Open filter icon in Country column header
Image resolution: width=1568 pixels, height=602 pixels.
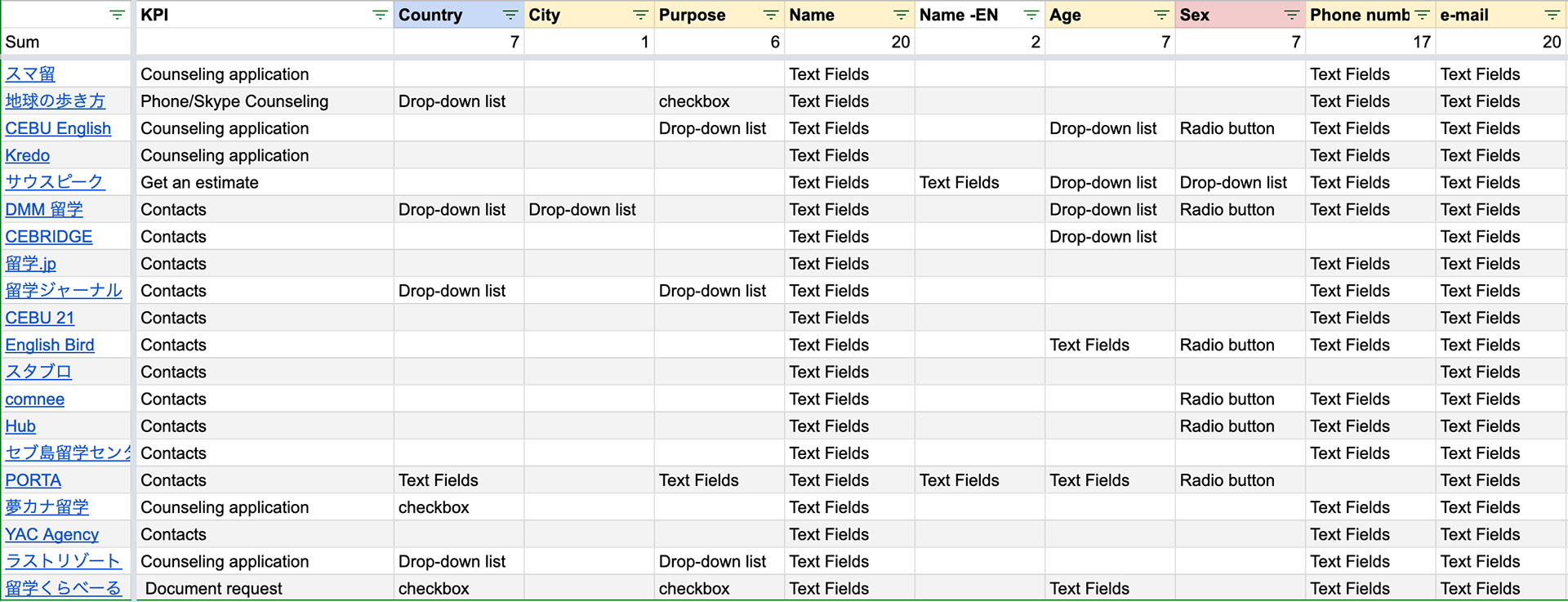pos(510,15)
